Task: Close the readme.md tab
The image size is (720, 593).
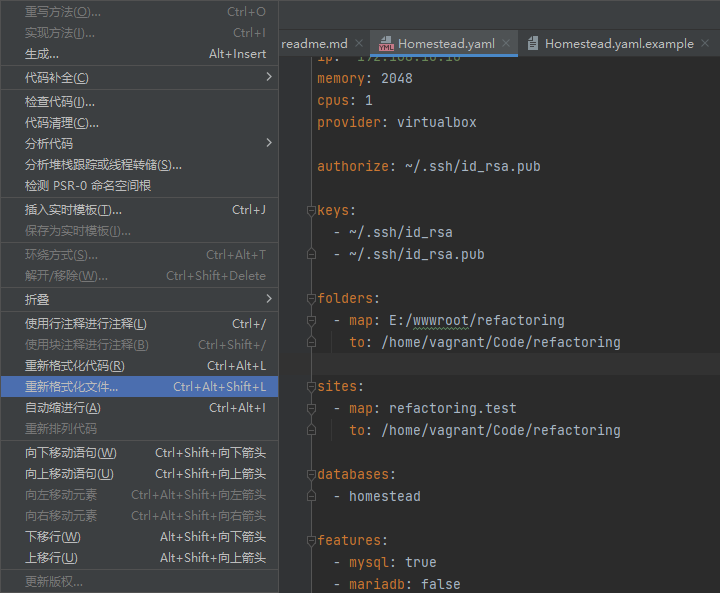Action: point(360,44)
